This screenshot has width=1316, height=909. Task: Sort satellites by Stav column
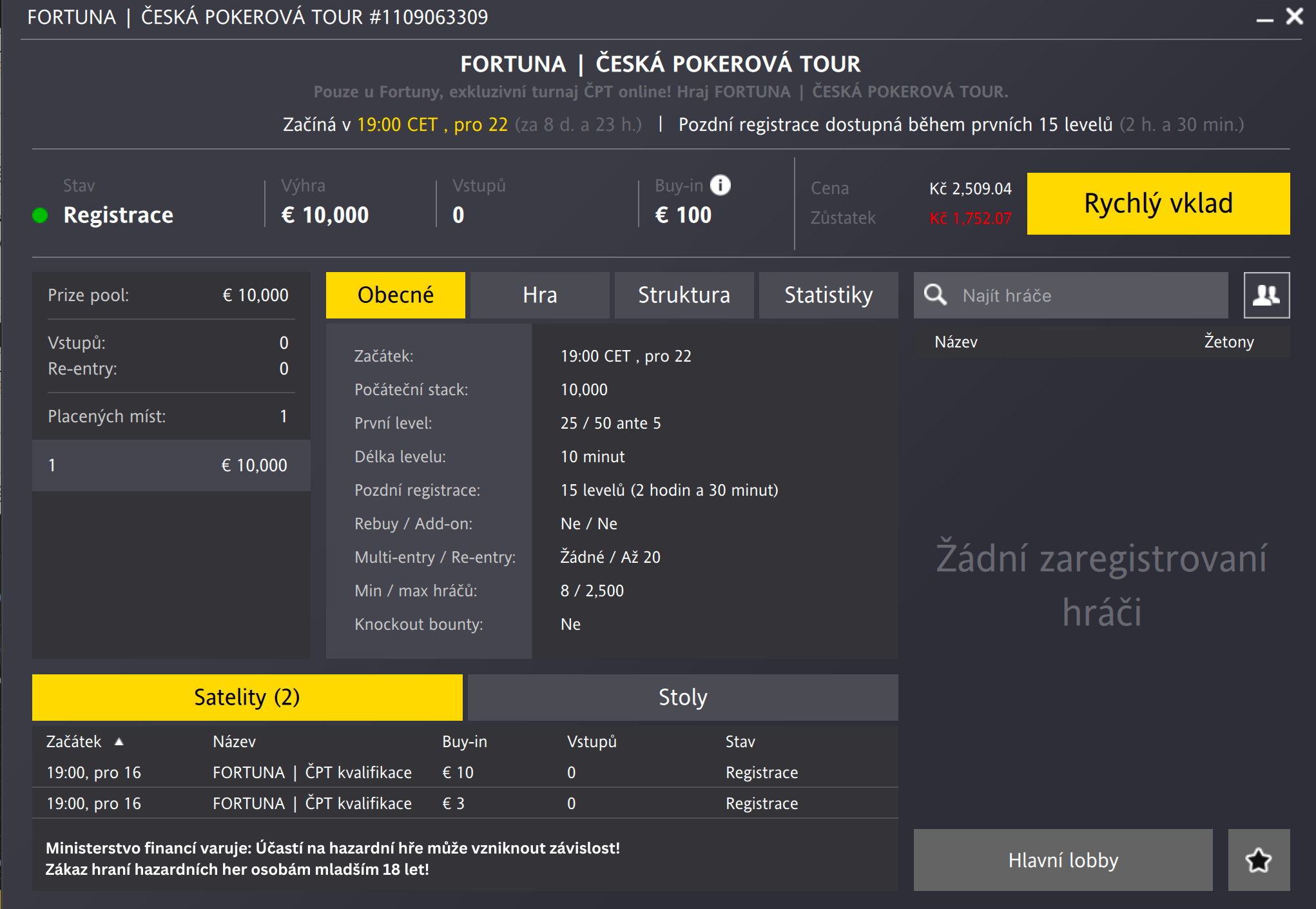tap(740, 741)
